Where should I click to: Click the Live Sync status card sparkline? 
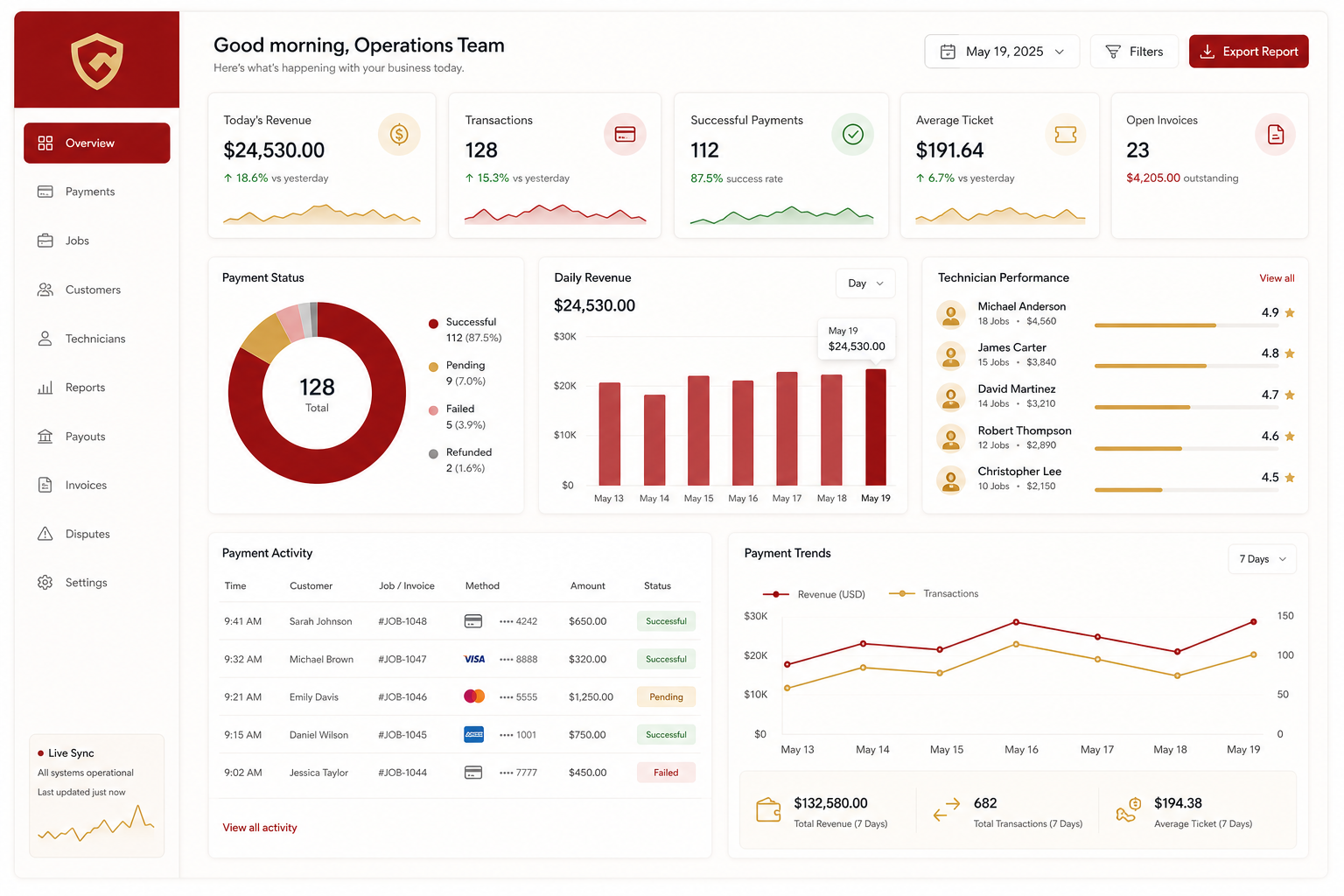pos(96,825)
